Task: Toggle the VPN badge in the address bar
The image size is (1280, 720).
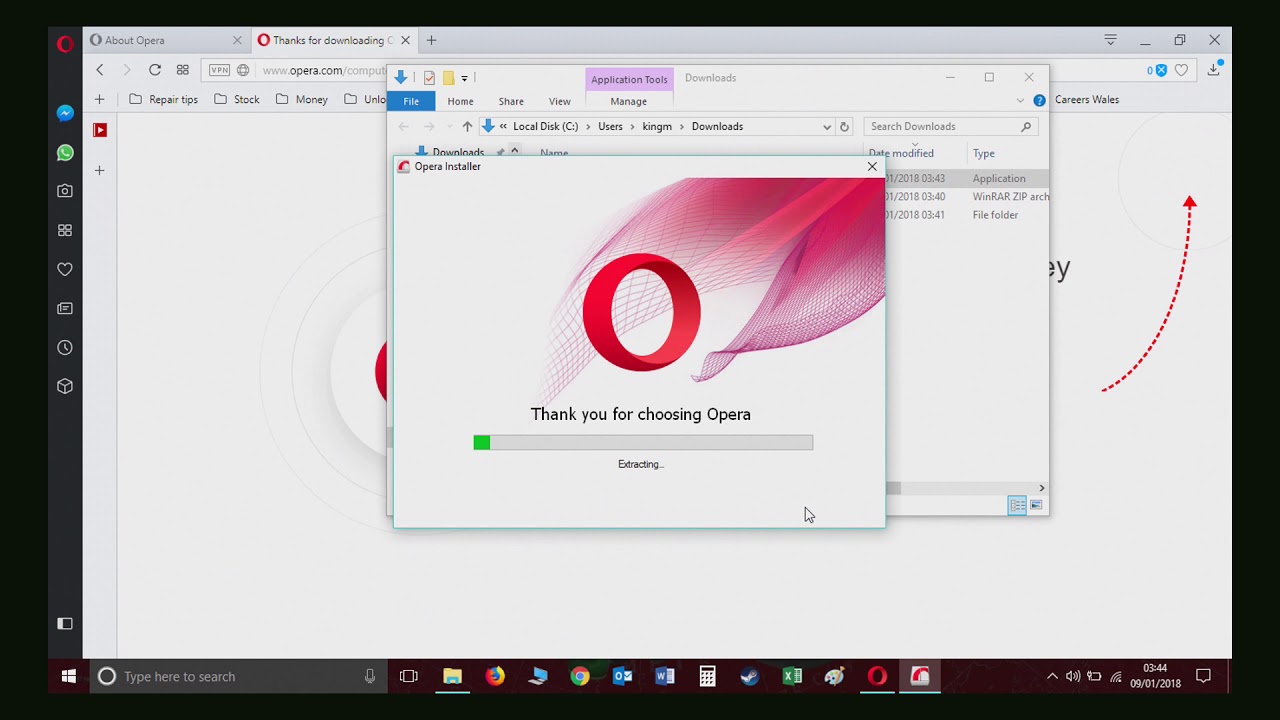Action: click(219, 70)
